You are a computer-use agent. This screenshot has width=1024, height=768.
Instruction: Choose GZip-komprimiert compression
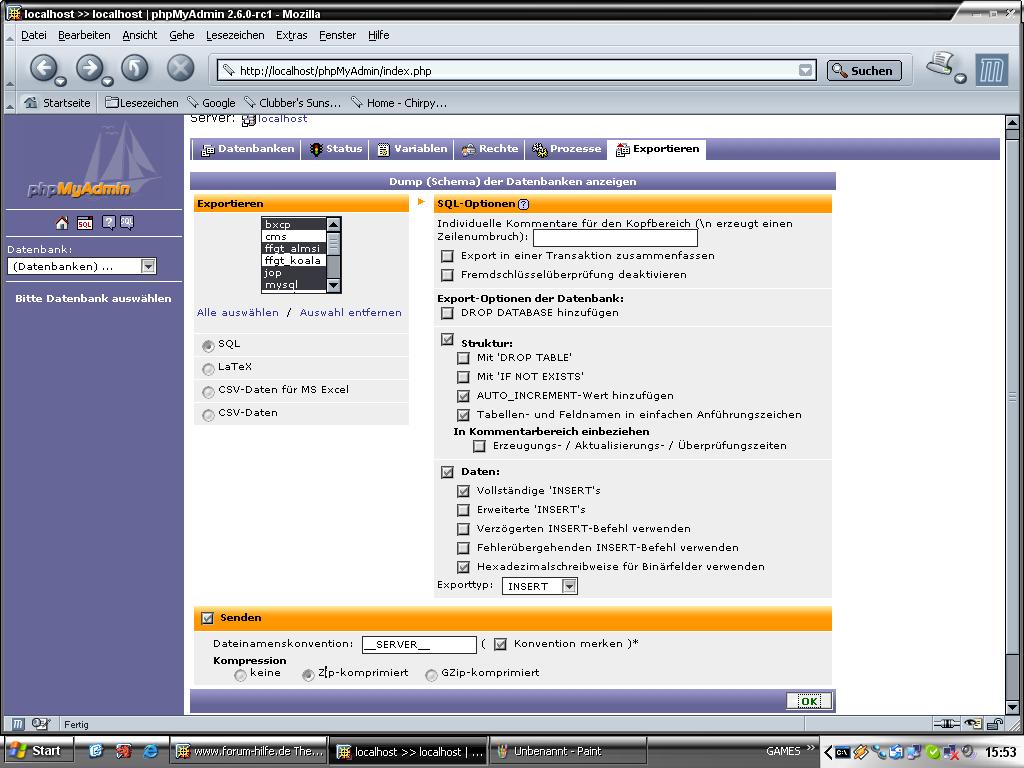[x=432, y=675]
